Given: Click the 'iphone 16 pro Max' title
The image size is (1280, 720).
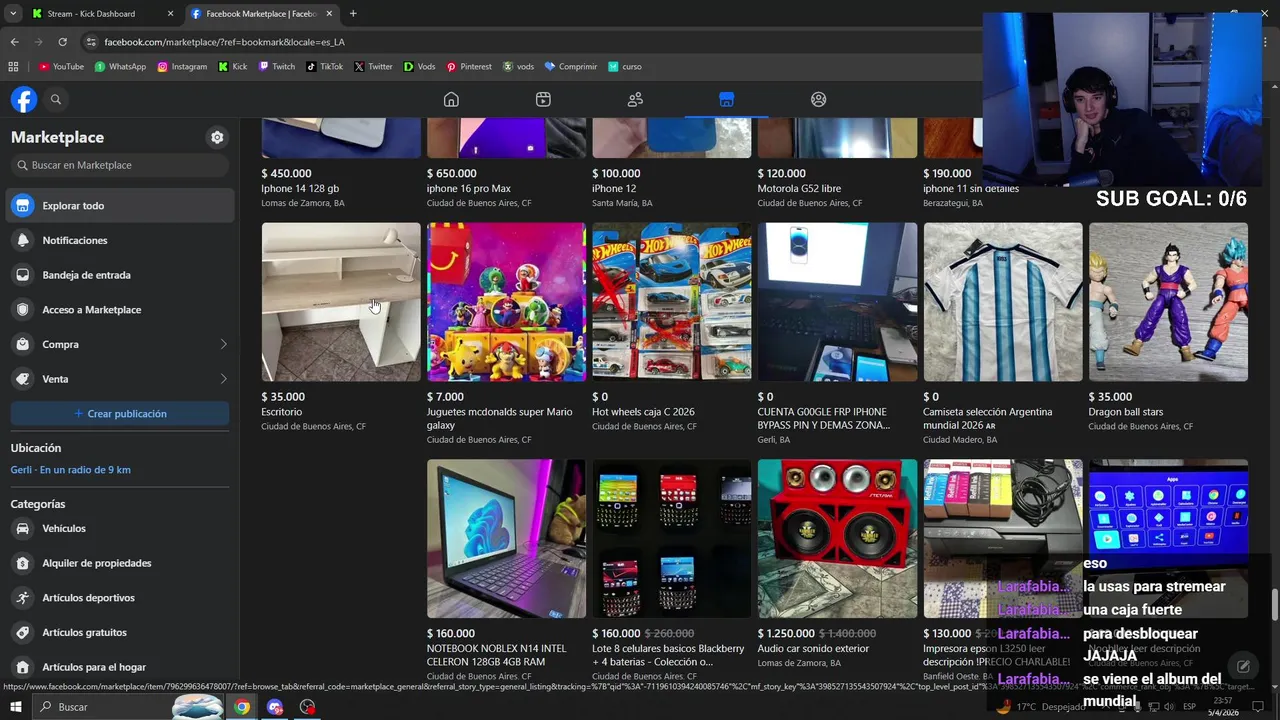Looking at the screenshot, I should point(469,188).
